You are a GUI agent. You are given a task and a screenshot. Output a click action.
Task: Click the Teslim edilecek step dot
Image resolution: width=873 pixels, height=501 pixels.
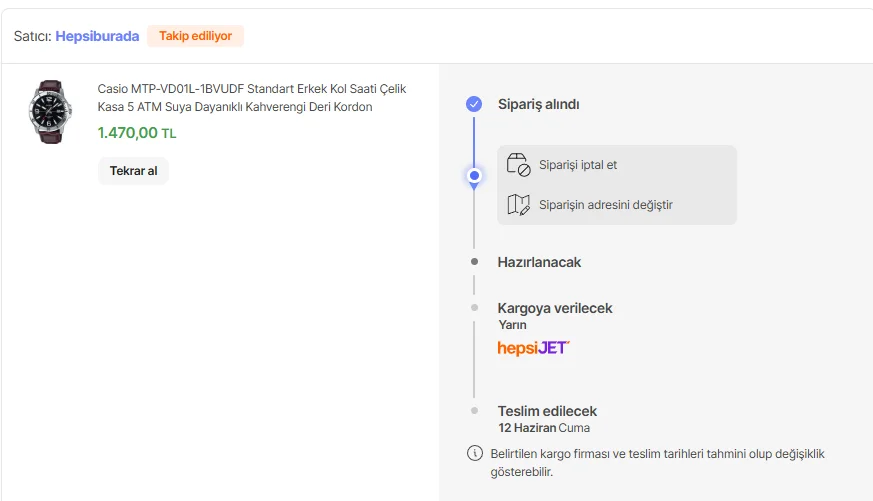pyautogui.click(x=474, y=411)
